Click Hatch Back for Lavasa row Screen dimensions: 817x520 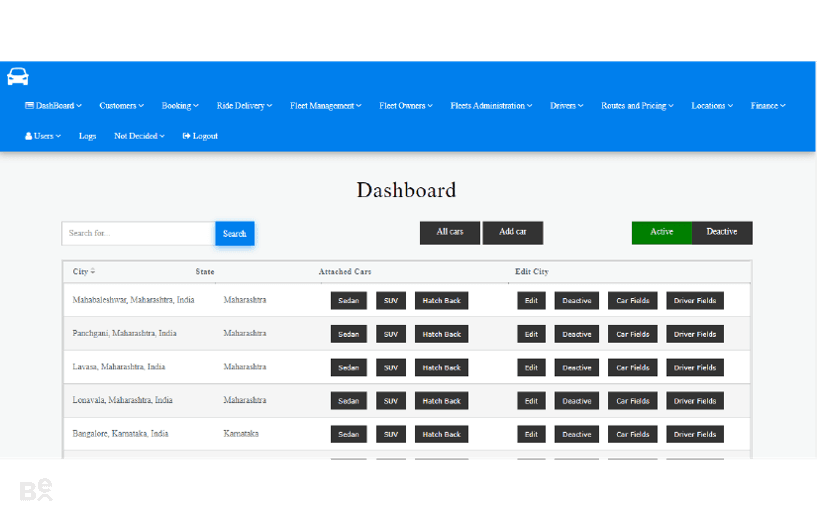pos(441,367)
